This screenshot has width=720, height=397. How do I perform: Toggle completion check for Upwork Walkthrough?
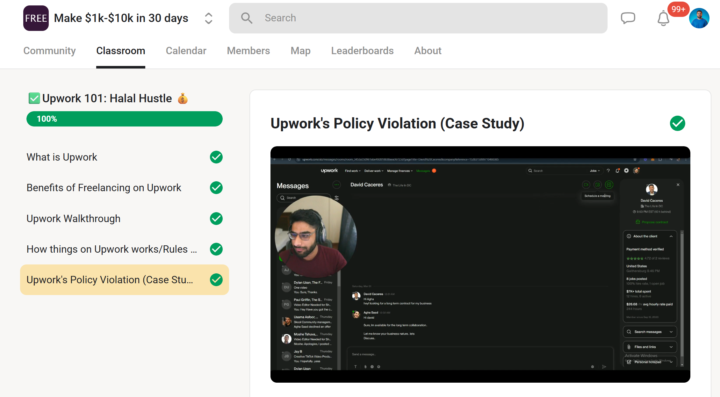tap(216, 218)
